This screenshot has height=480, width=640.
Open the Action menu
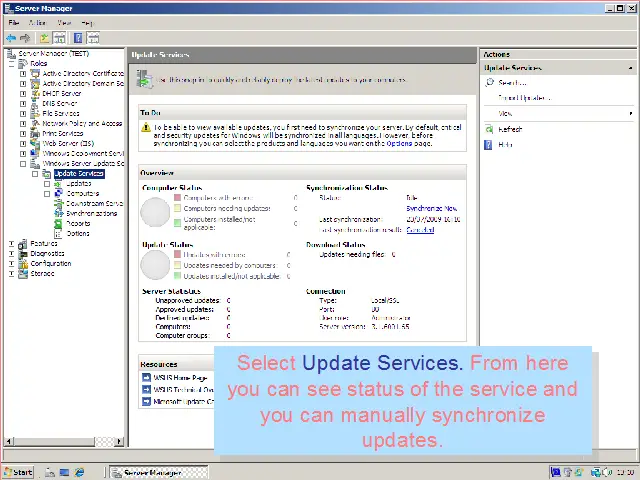(37, 23)
